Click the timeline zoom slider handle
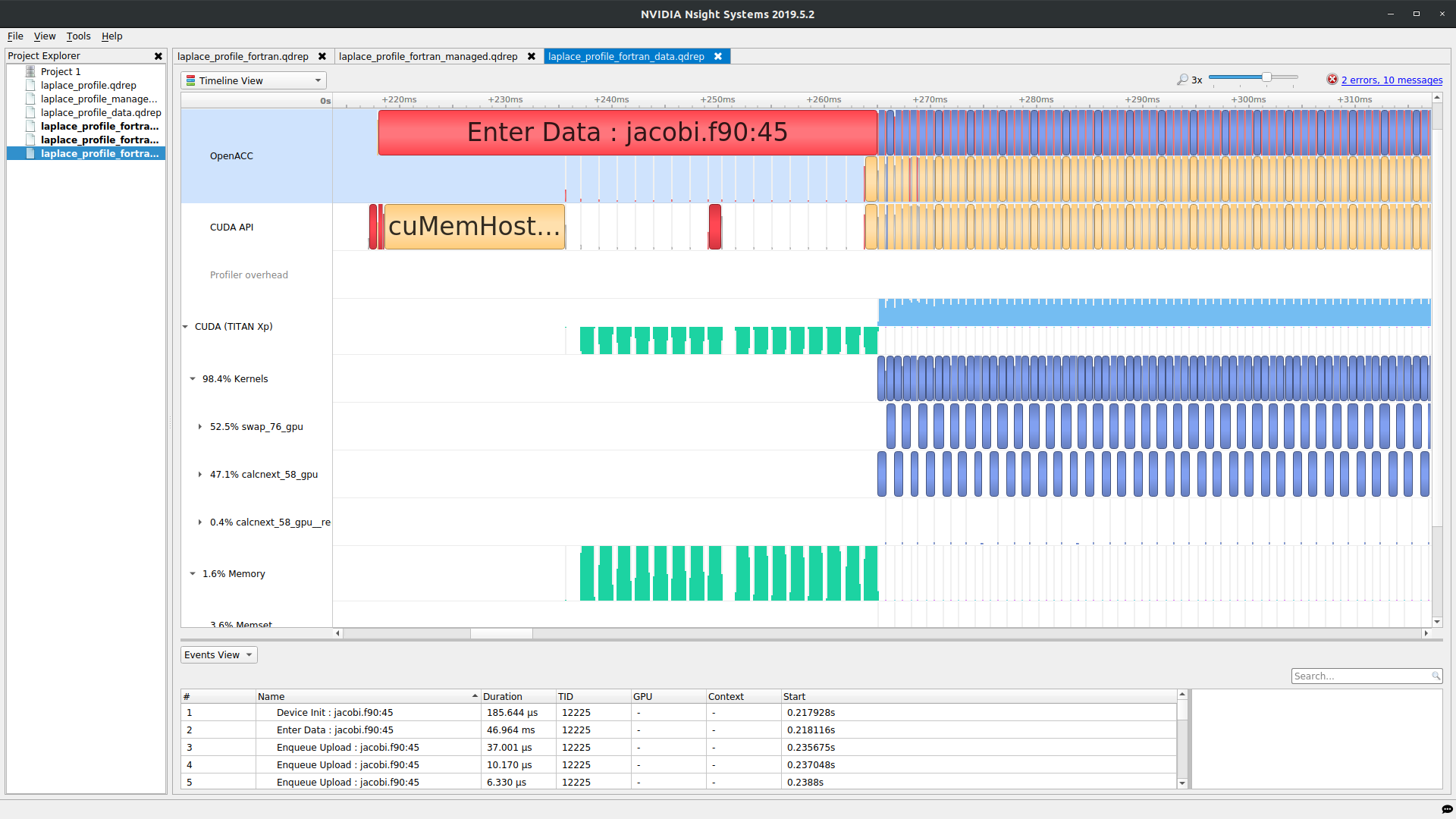The height and width of the screenshot is (819, 1456). 1266,77
